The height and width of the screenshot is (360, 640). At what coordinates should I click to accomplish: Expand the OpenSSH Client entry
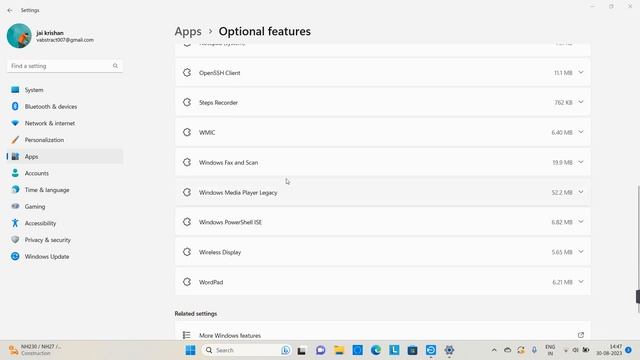pos(581,73)
